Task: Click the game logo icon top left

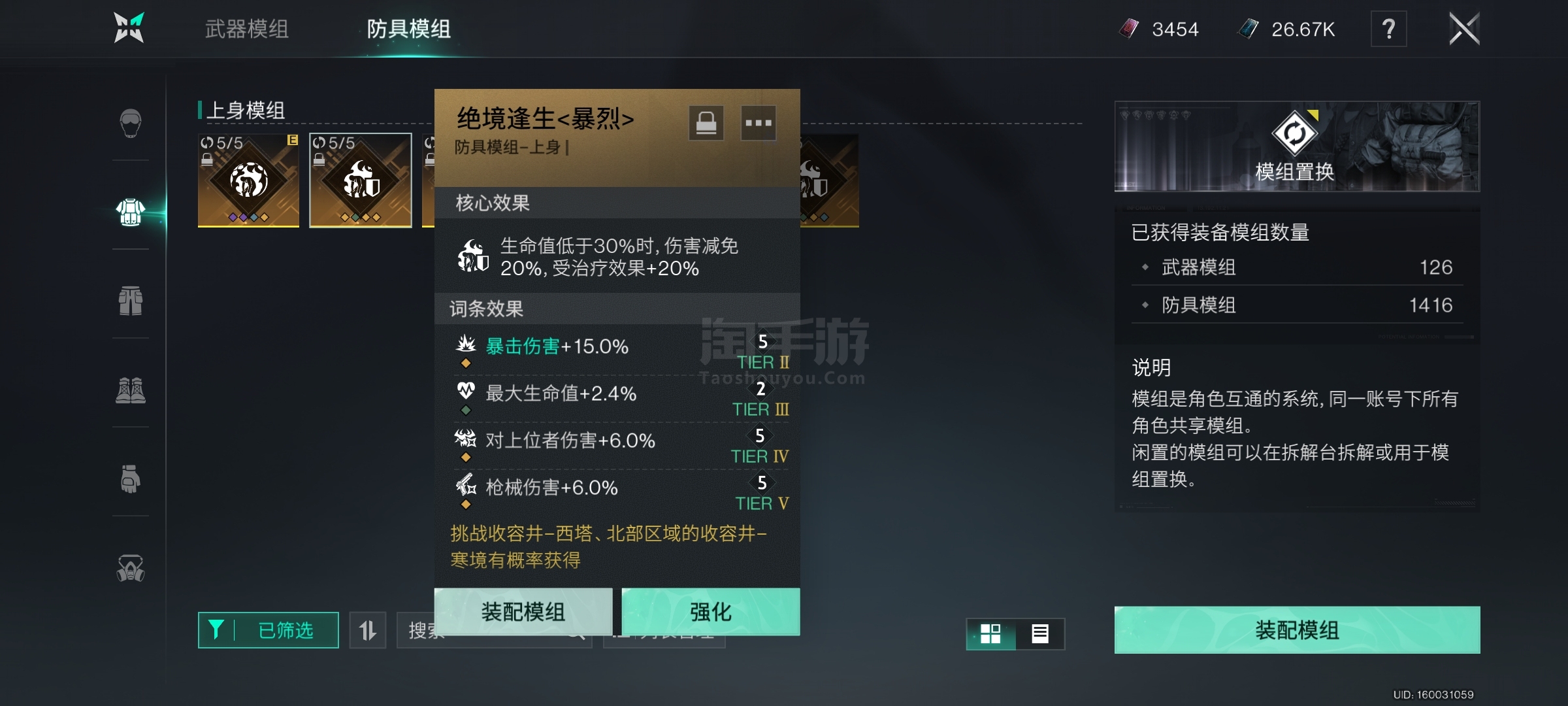Action: (x=129, y=28)
